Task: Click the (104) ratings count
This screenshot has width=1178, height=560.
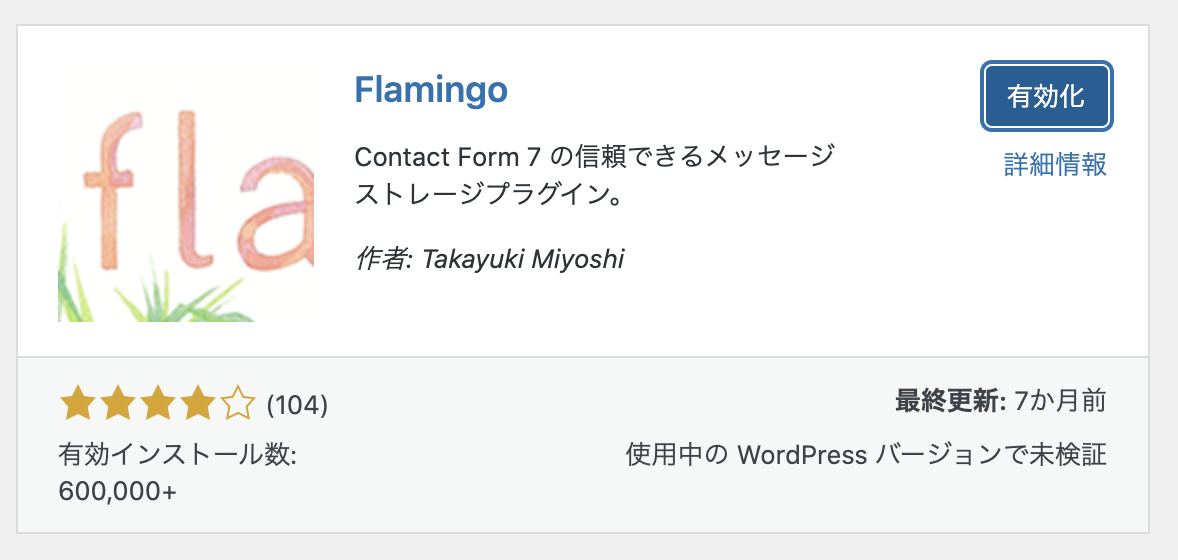Action: point(297,405)
